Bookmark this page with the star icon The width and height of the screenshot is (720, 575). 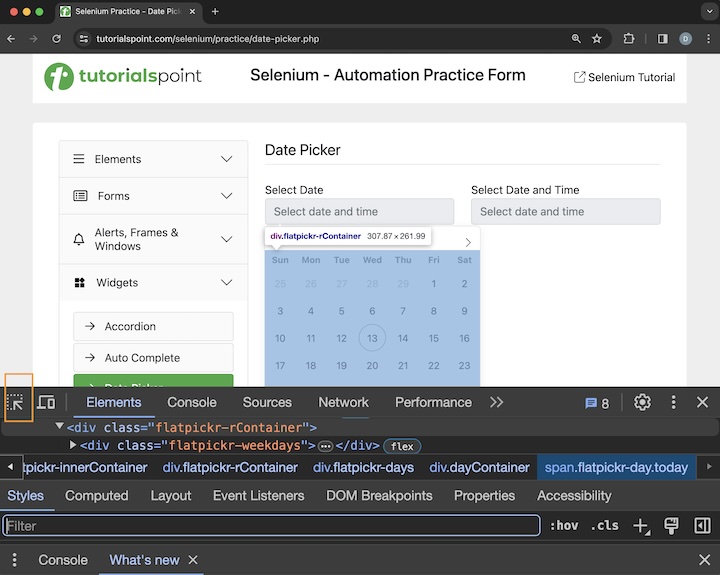597,38
